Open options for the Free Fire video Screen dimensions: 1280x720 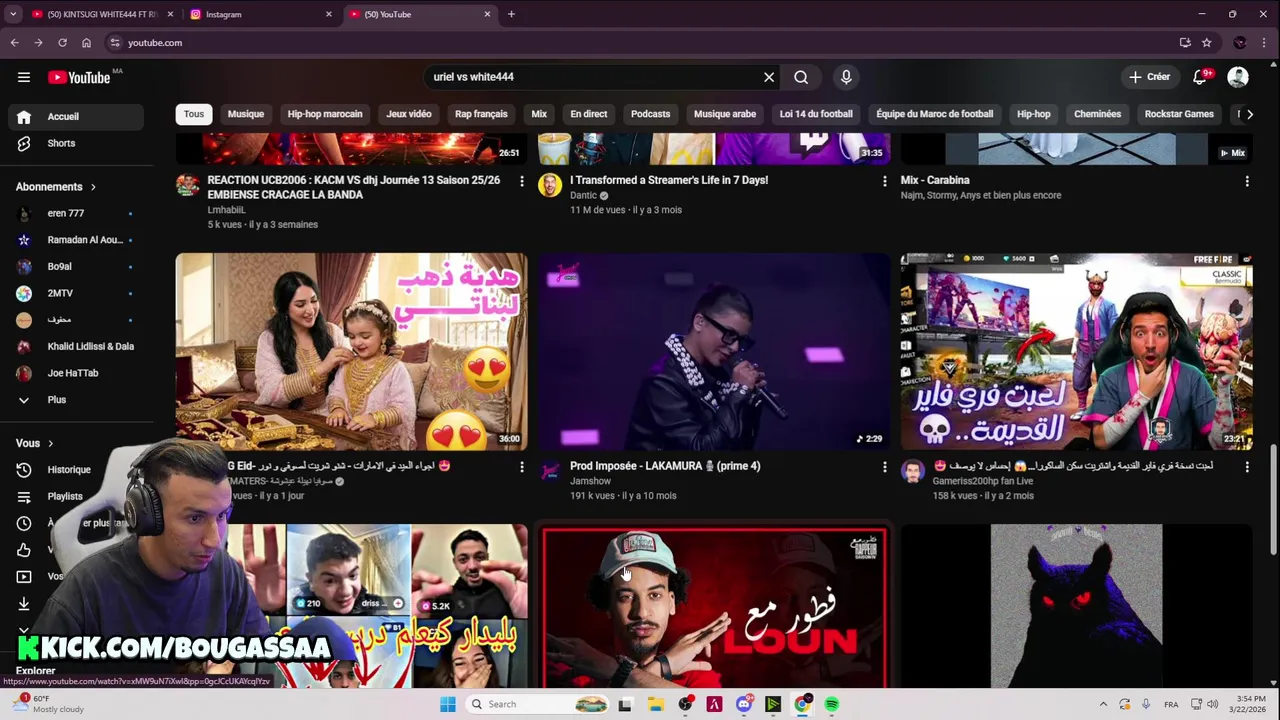click(1247, 467)
